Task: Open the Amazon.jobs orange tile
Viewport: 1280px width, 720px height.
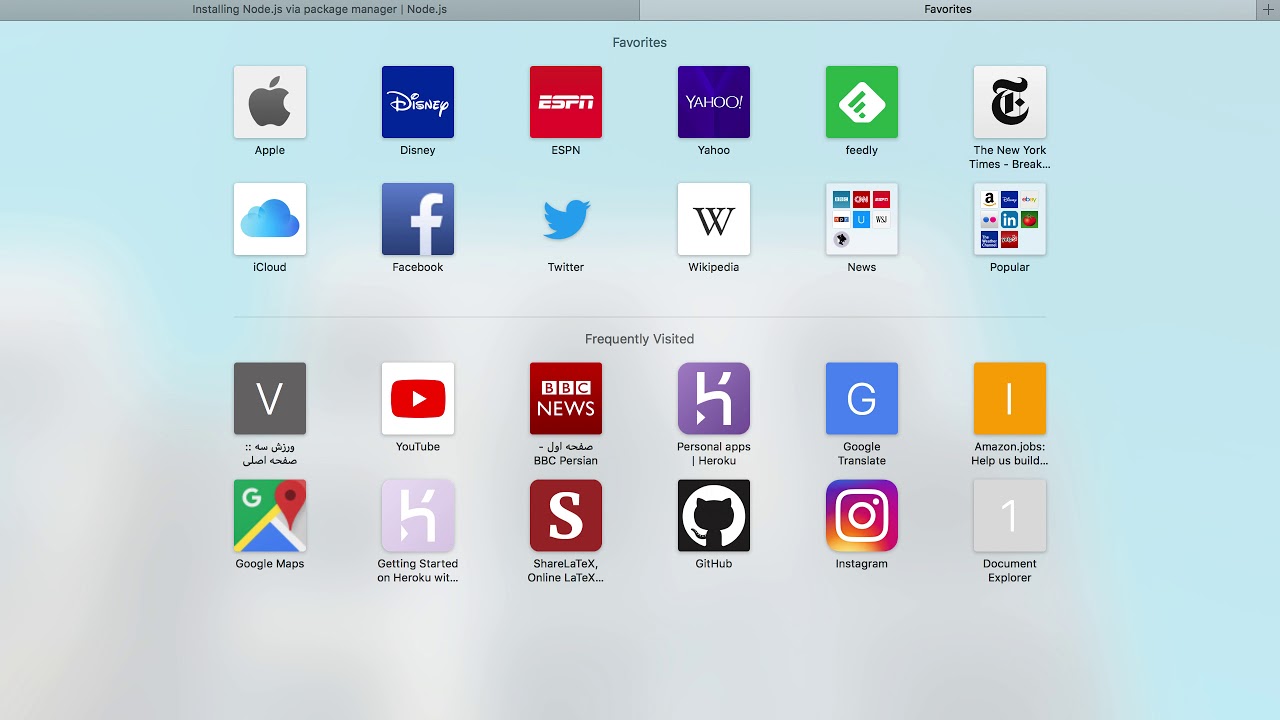Action: tap(1010, 399)
